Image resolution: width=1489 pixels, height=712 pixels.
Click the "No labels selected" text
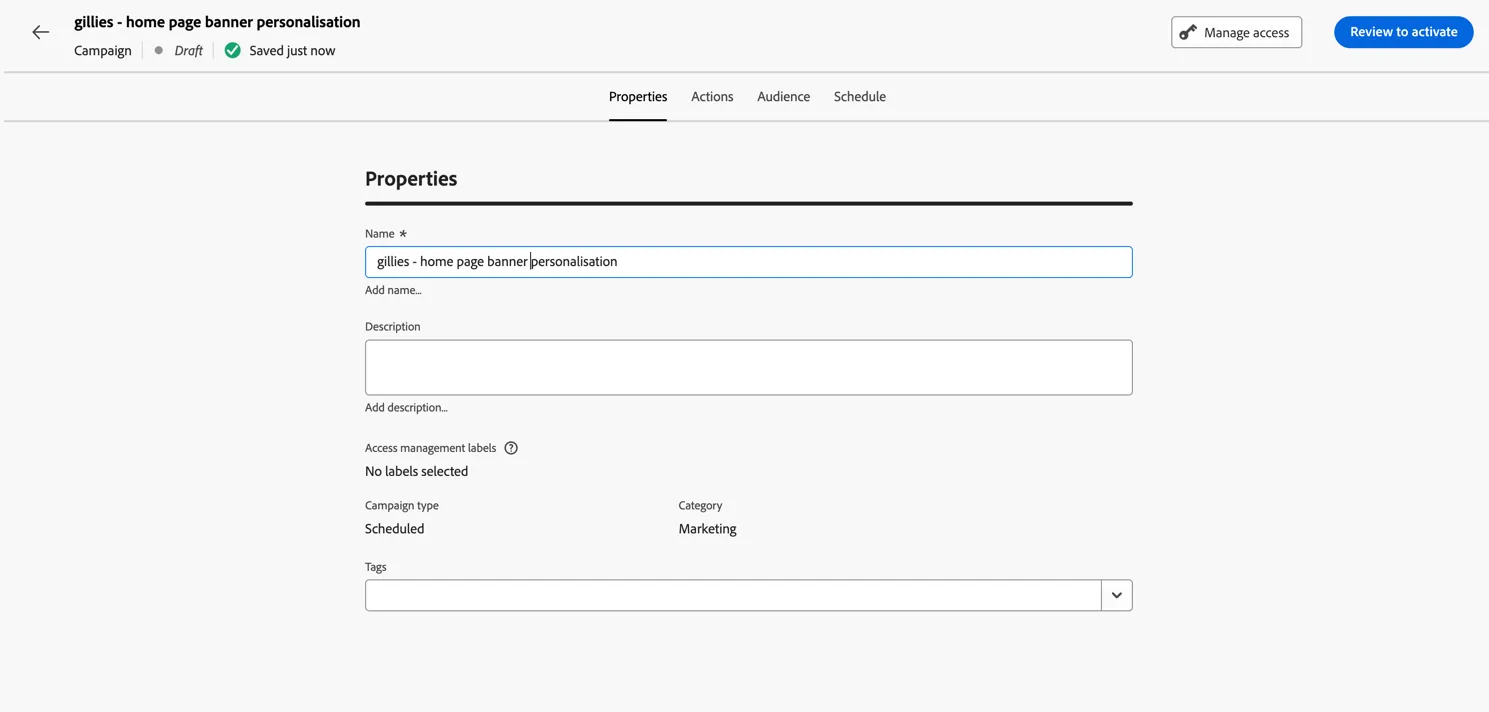(416, 471)
